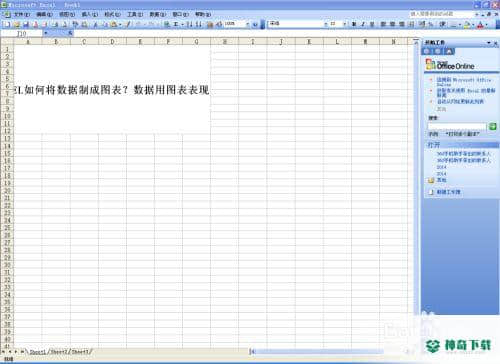This screenshot has width=500, height=364.
Task: Toggle Bold formatting
Action: tap(354, 24)
